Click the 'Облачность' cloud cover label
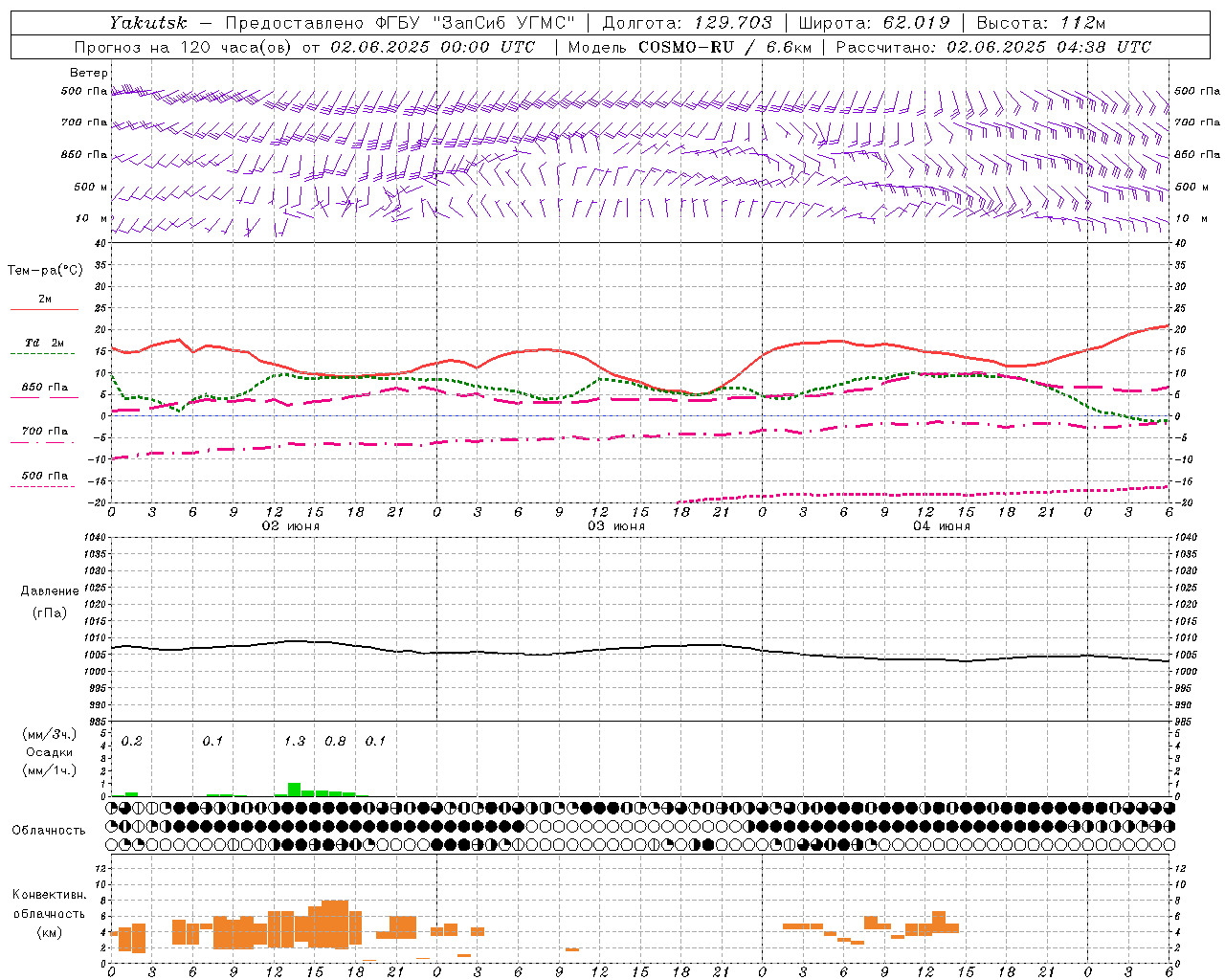1225x980 pixels. pyautogui.click(x=49, y=831)
